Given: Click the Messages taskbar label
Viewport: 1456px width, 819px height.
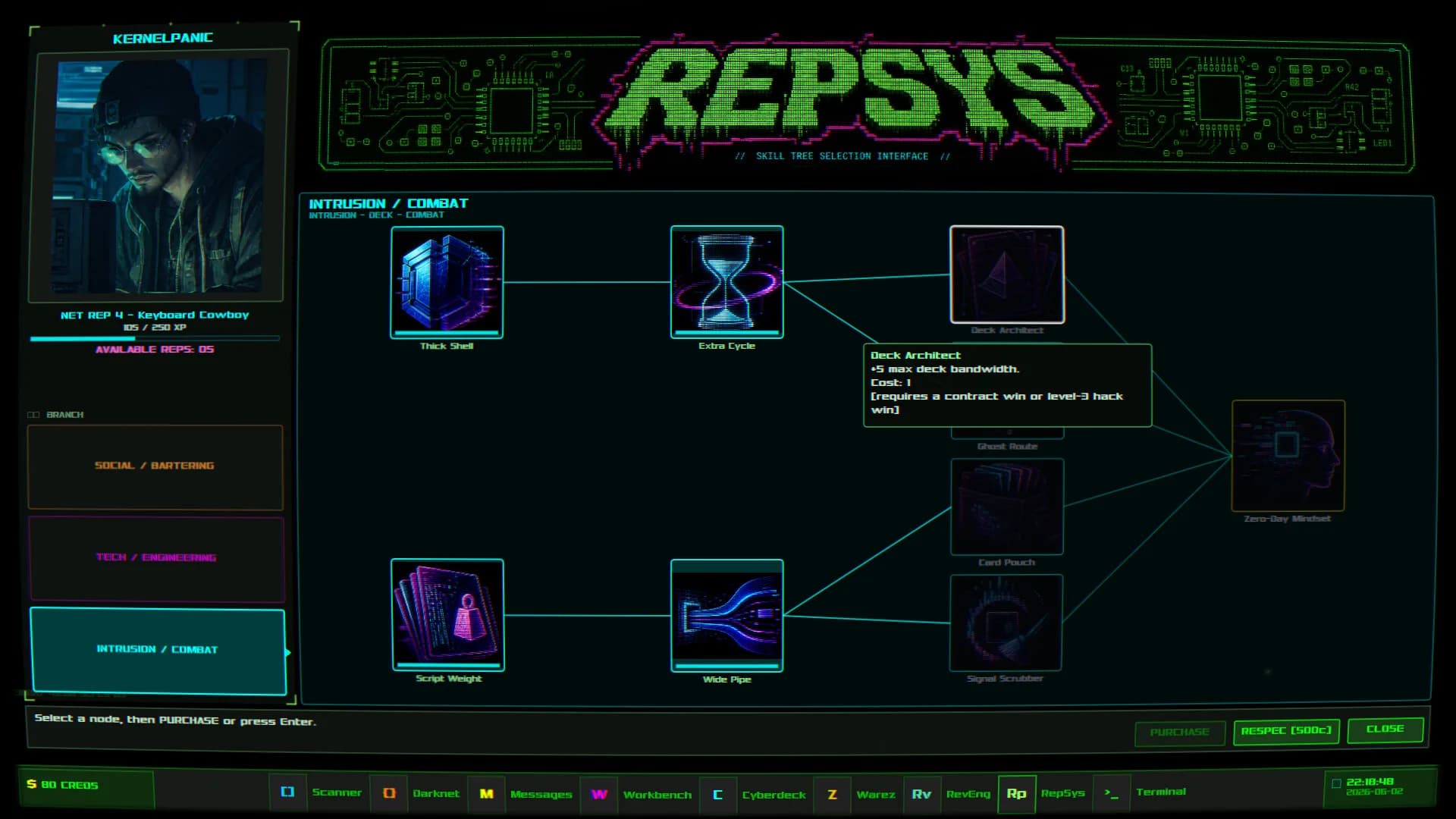Looking at the screenshot, I should [x=541, y=795].
